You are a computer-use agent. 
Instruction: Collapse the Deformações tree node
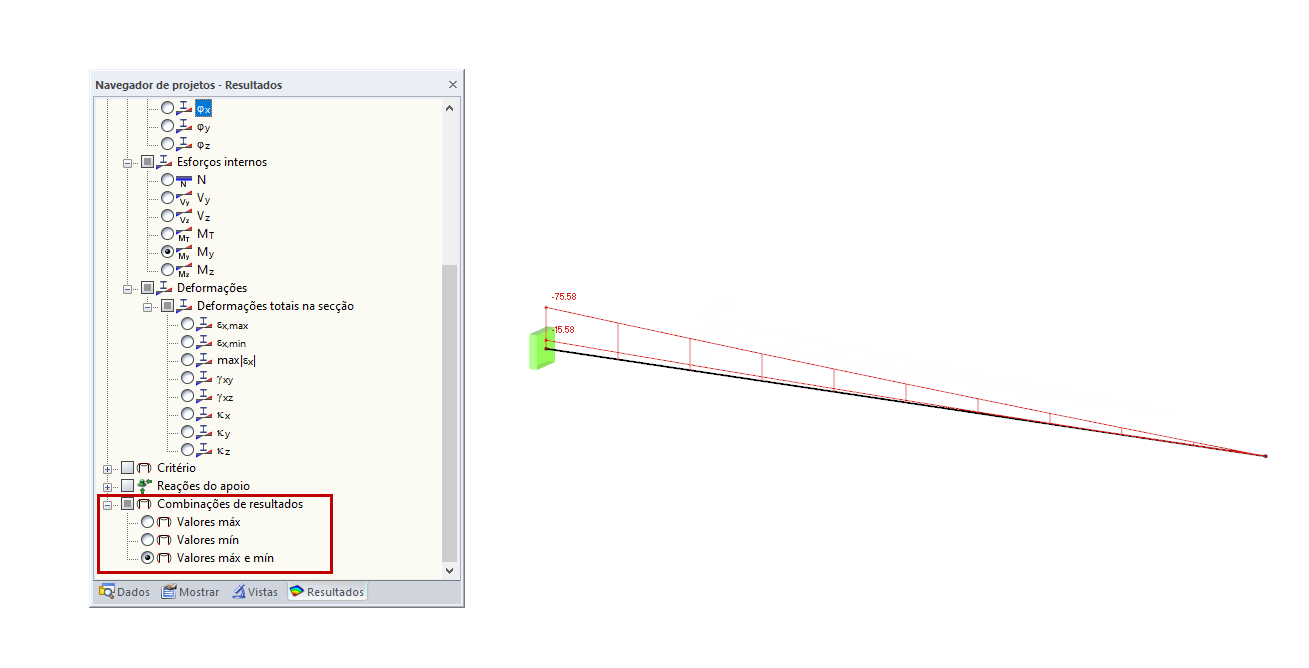[128, 288]
